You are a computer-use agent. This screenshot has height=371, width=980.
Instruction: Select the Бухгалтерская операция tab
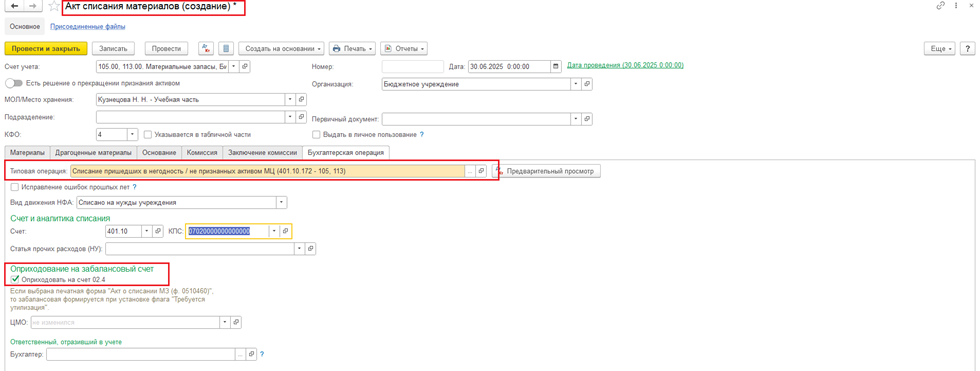tap(346, 152)
